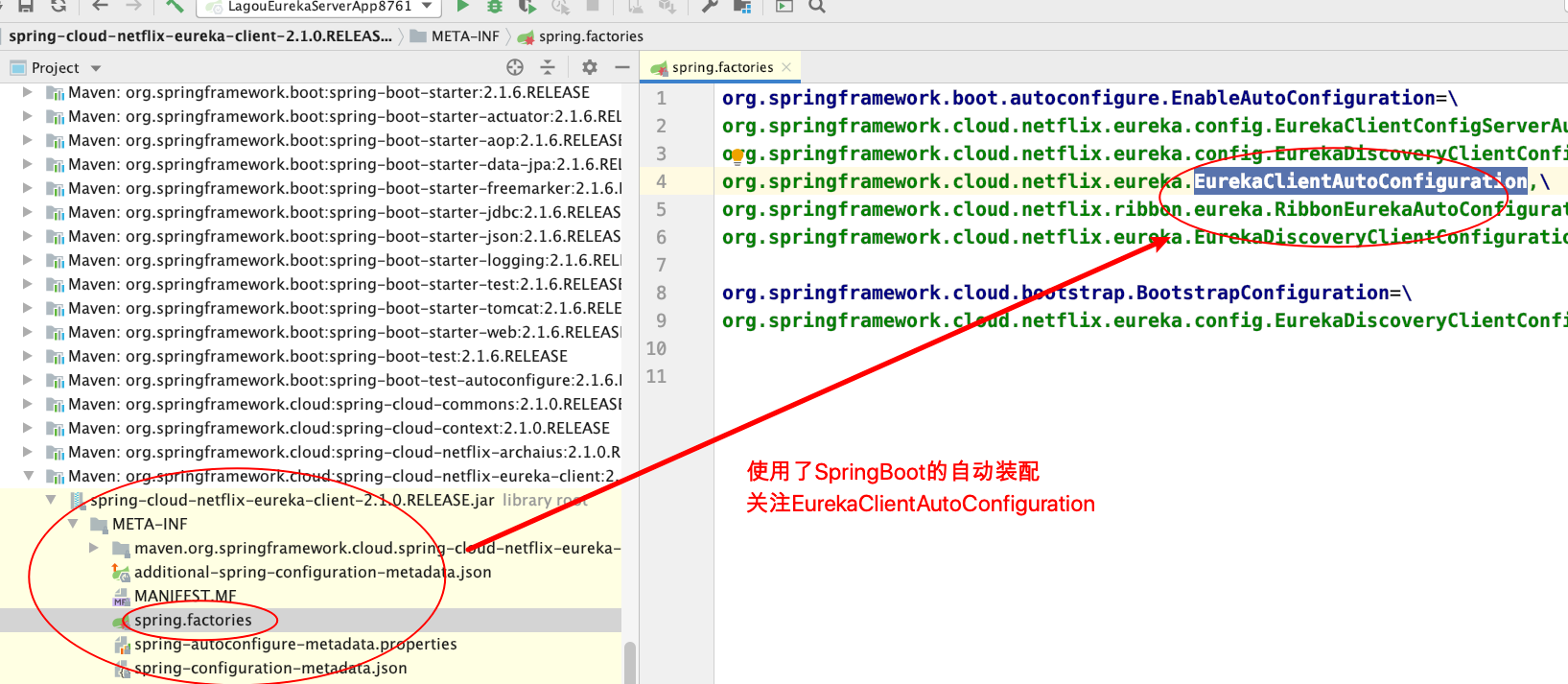
Task: Collapse spring-cloud-netflix-eureka-client jar node
Action: coord(51,500)
